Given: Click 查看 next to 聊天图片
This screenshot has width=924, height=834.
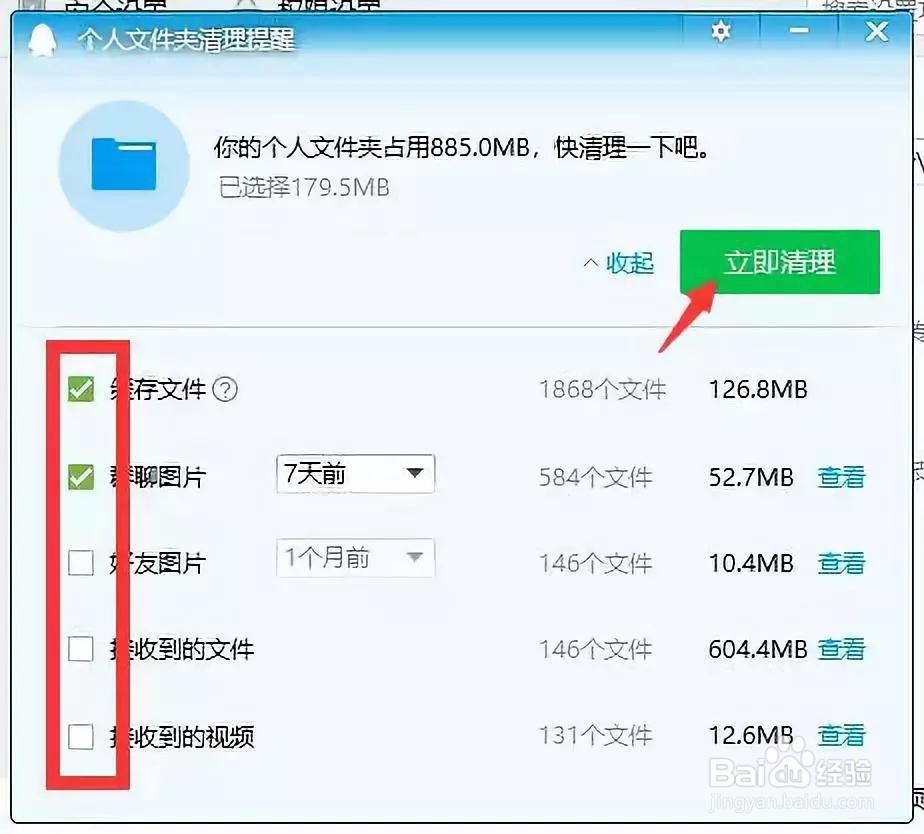Looking at the screenshot, I should tap(841, 477).
